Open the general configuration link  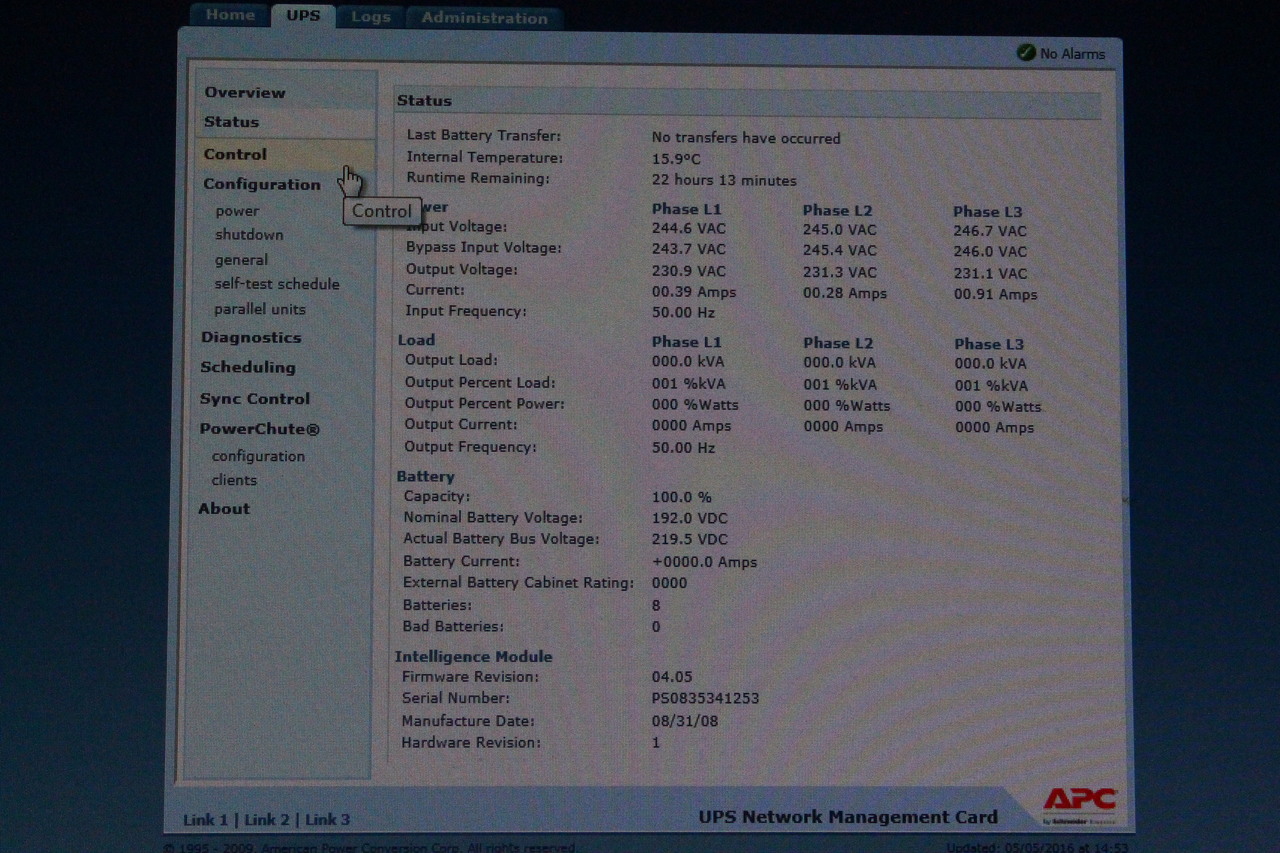pyautogui.click(x=241, y=260)
